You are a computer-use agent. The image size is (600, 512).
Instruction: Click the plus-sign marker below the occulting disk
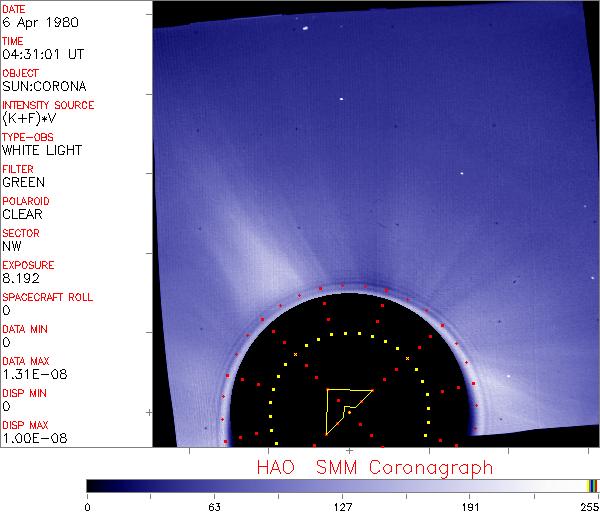click(348, 466)
